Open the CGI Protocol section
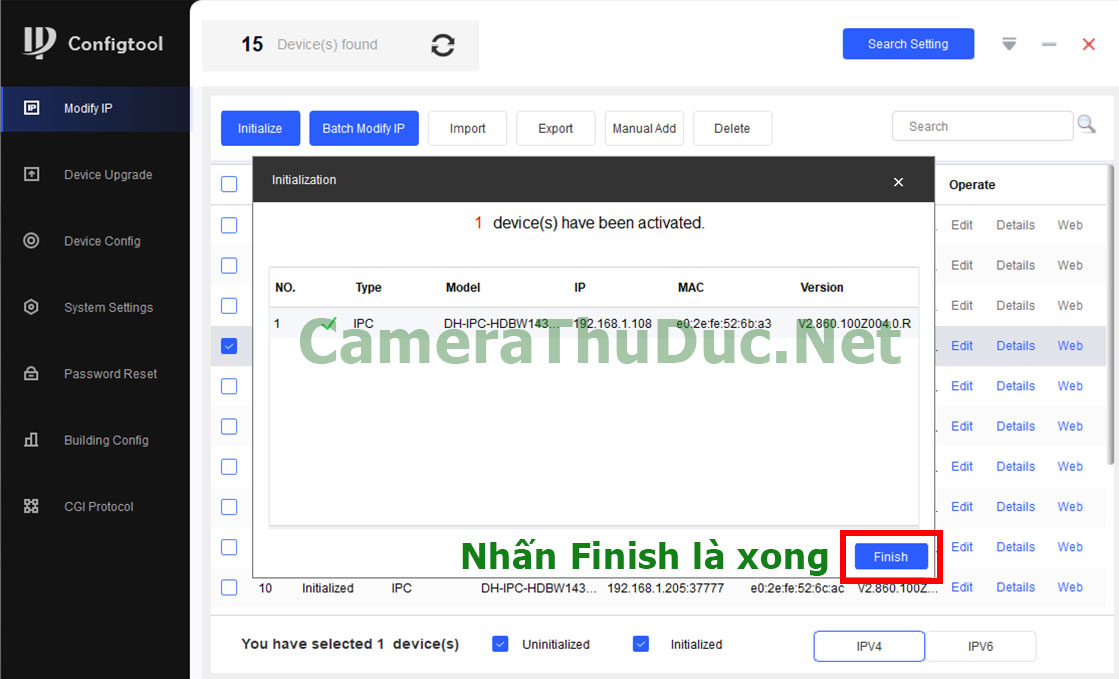This screenshot has width=1119, height=679. click(96, 507)
